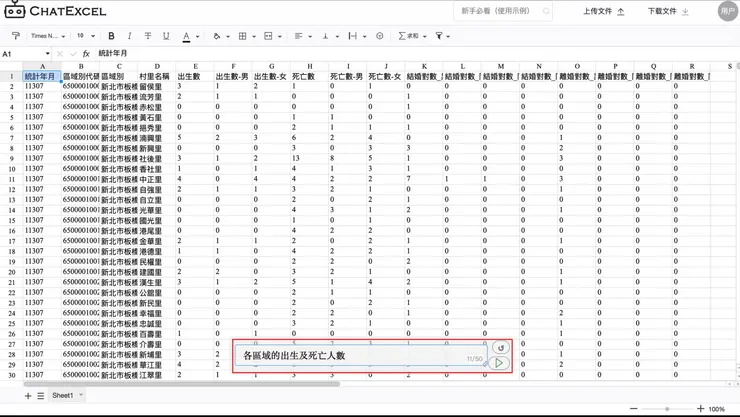
Task: Toggle underline formatting
Action: click(x=166, y=36)
